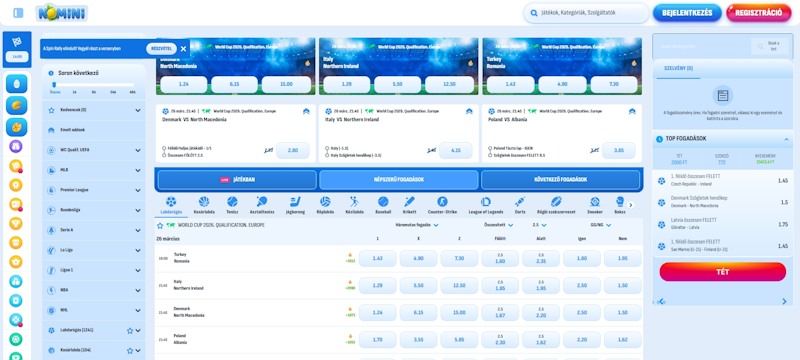This screenshot has height=360, width=800.
Task: Click the BEJELENTKEZÉS login button
Action: (687, 13)
